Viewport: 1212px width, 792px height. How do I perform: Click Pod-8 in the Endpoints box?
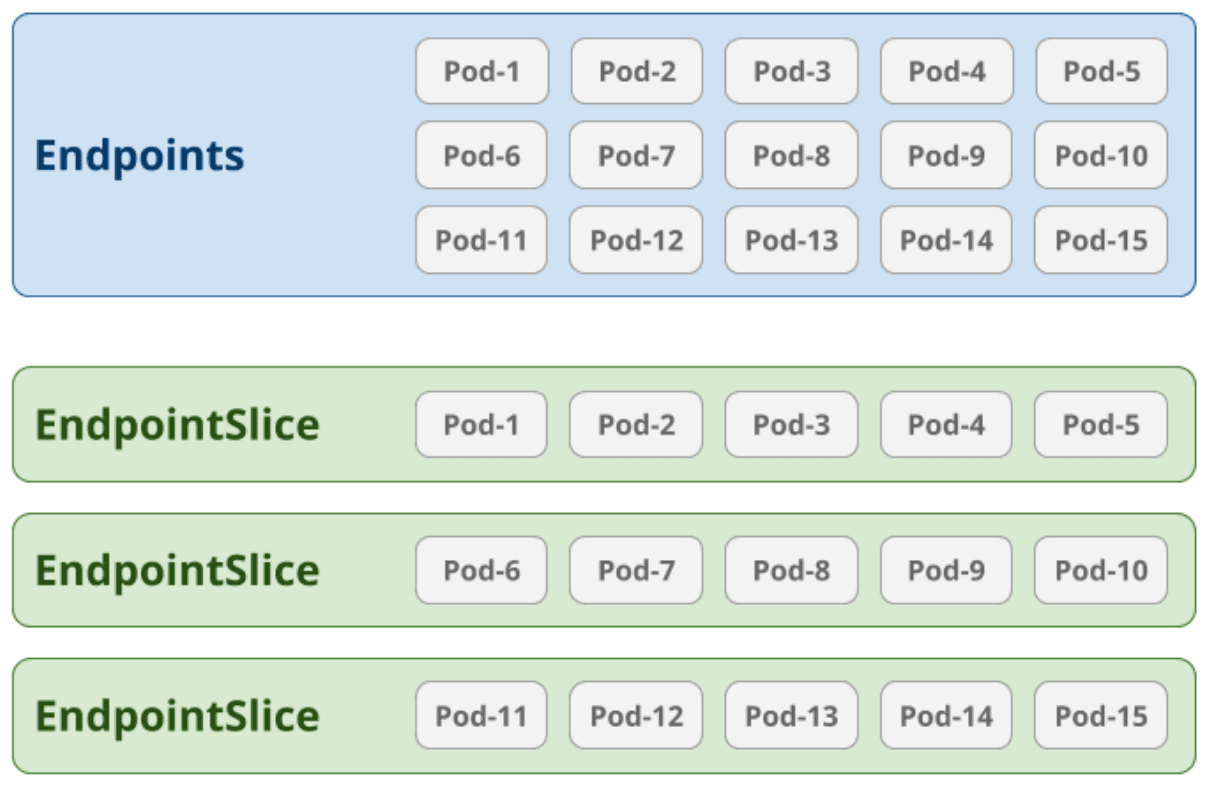click(x=791, y=156)
